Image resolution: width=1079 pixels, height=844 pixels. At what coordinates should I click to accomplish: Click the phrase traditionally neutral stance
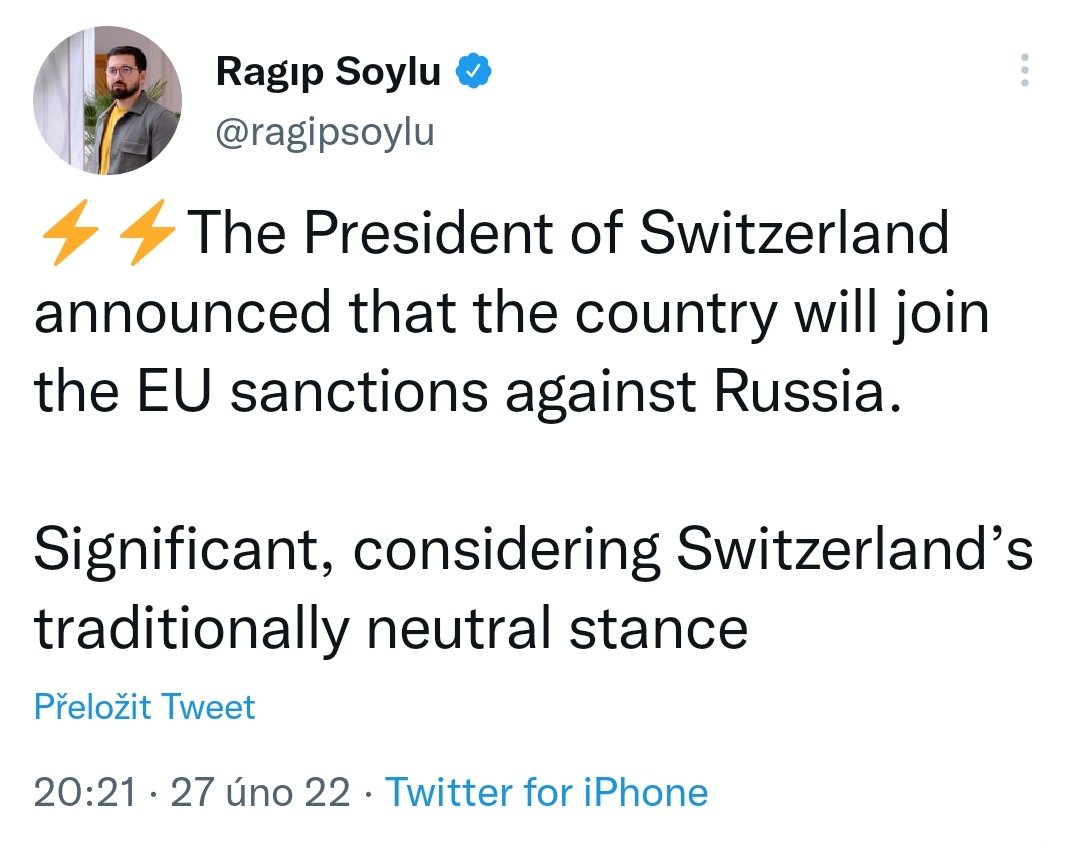(x=391, y=628)
